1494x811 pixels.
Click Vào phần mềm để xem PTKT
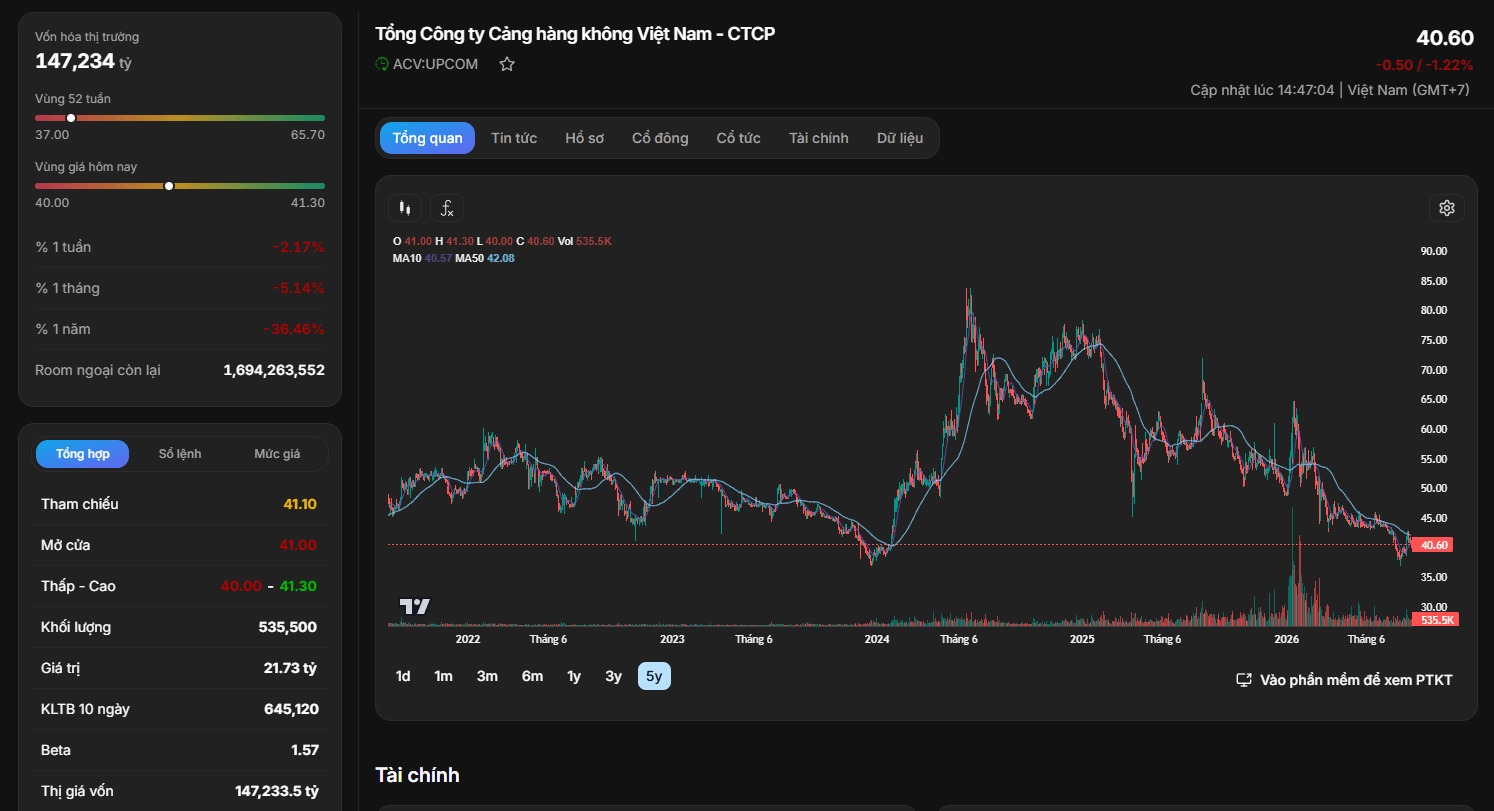(x=1356, y=680)
